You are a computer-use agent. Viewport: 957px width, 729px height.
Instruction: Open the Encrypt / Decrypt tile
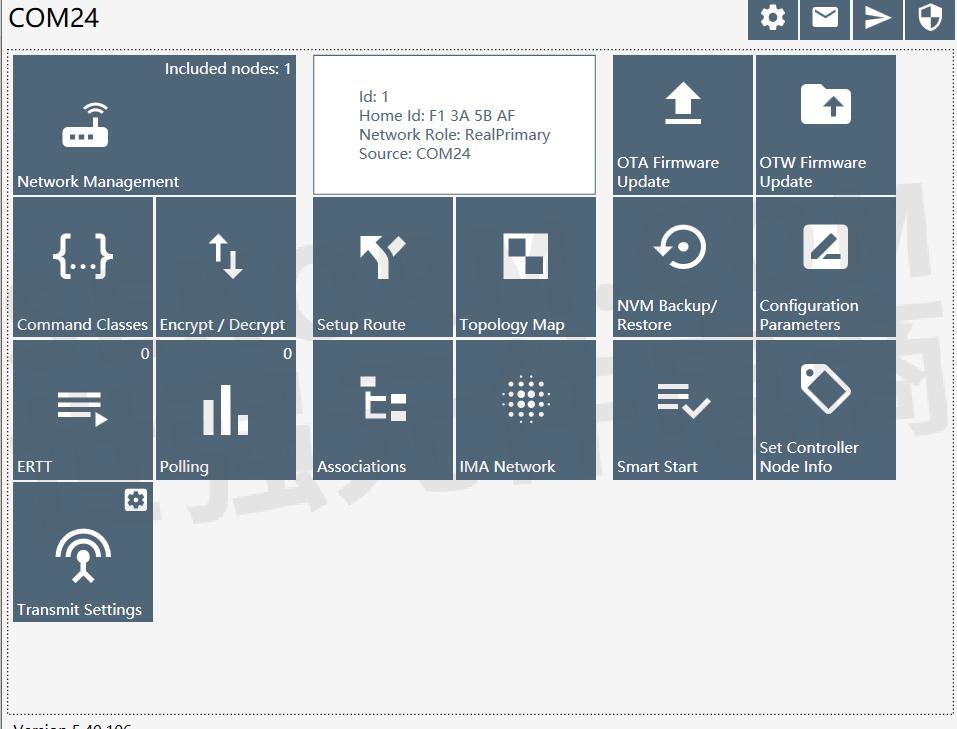(225, 267)
